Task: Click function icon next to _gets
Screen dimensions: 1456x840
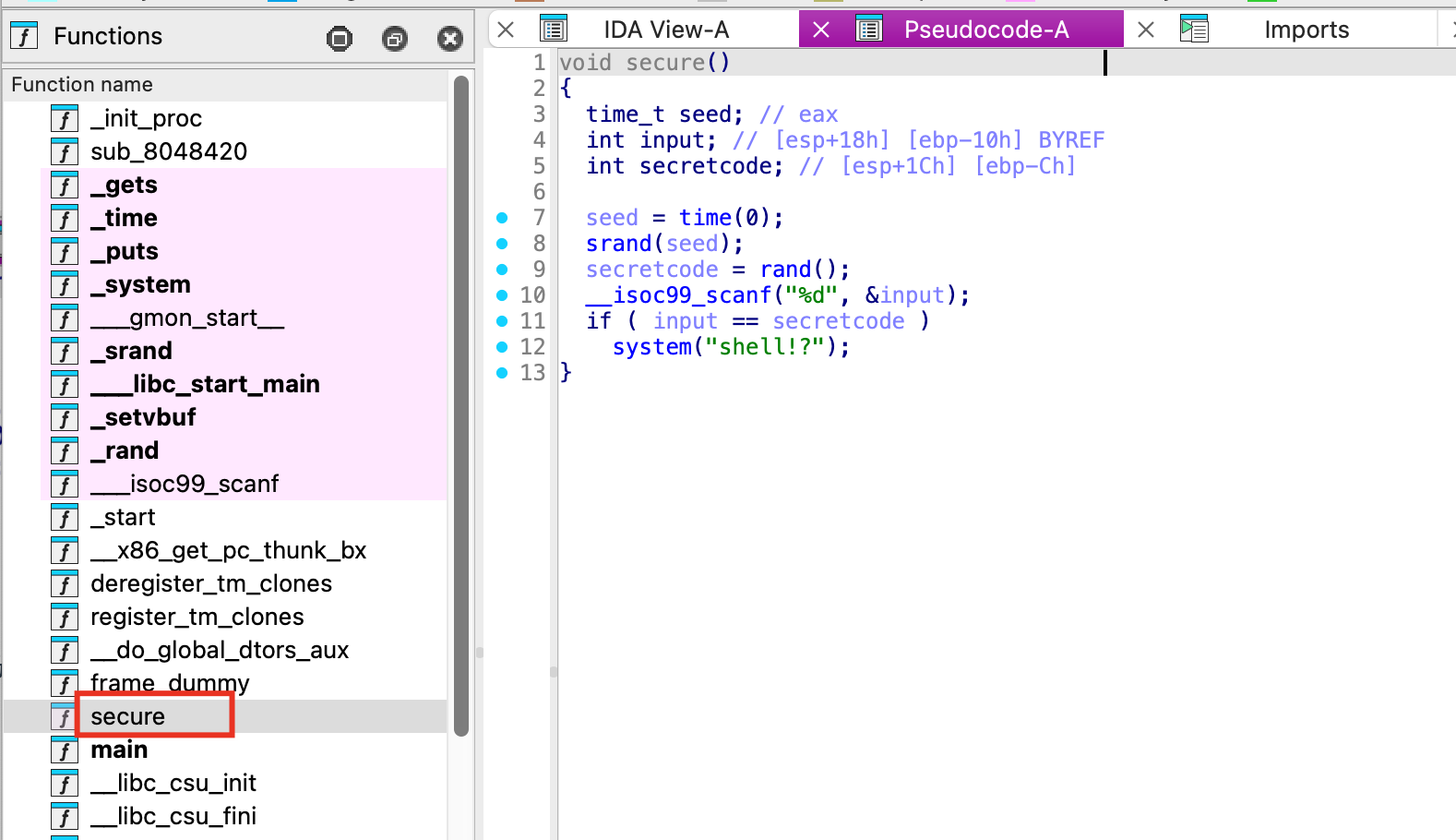Action: 64,185
